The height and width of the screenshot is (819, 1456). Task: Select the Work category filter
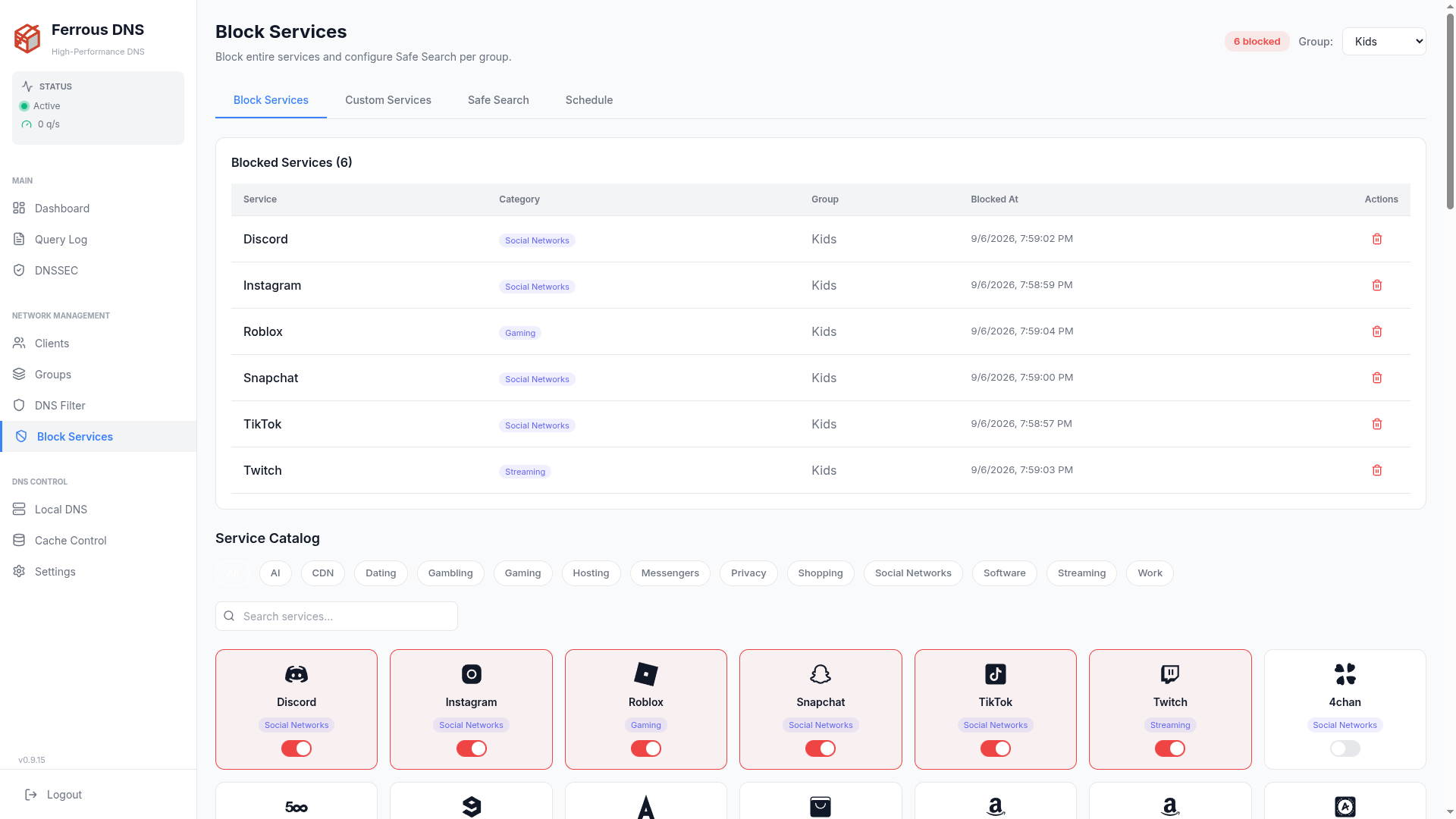point(1150,573)
